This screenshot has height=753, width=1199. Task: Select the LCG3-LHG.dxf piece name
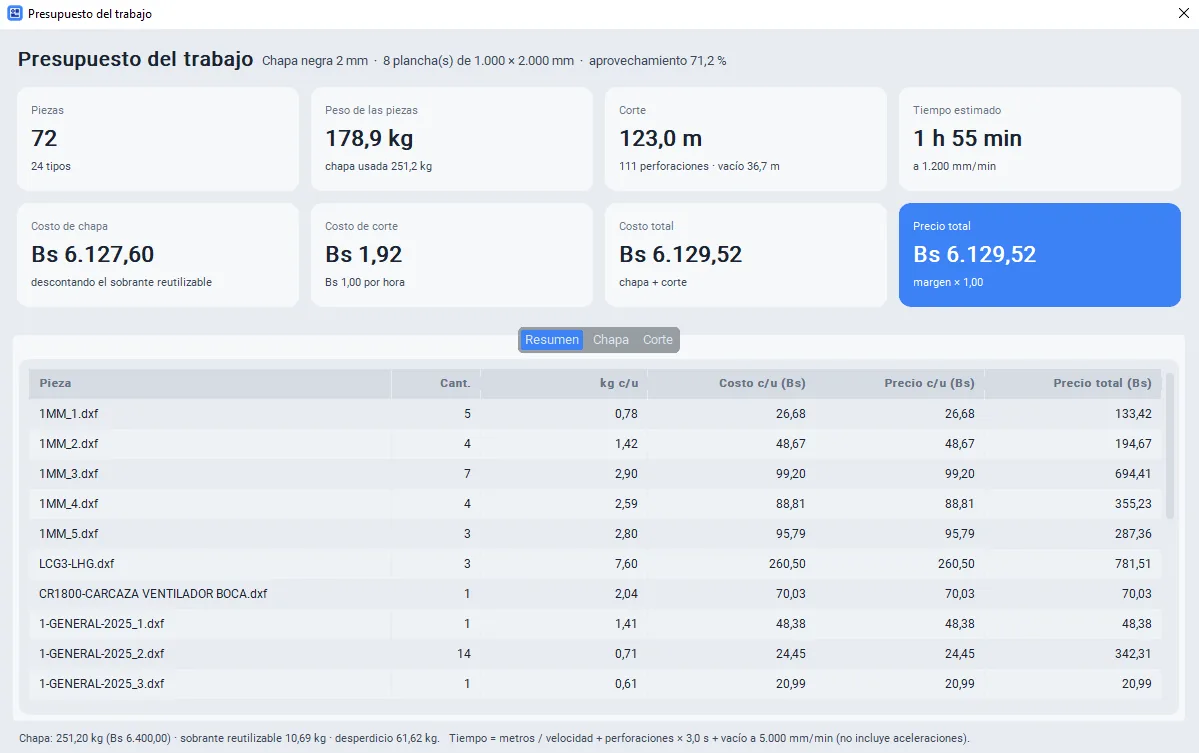[x=76, y=563]
